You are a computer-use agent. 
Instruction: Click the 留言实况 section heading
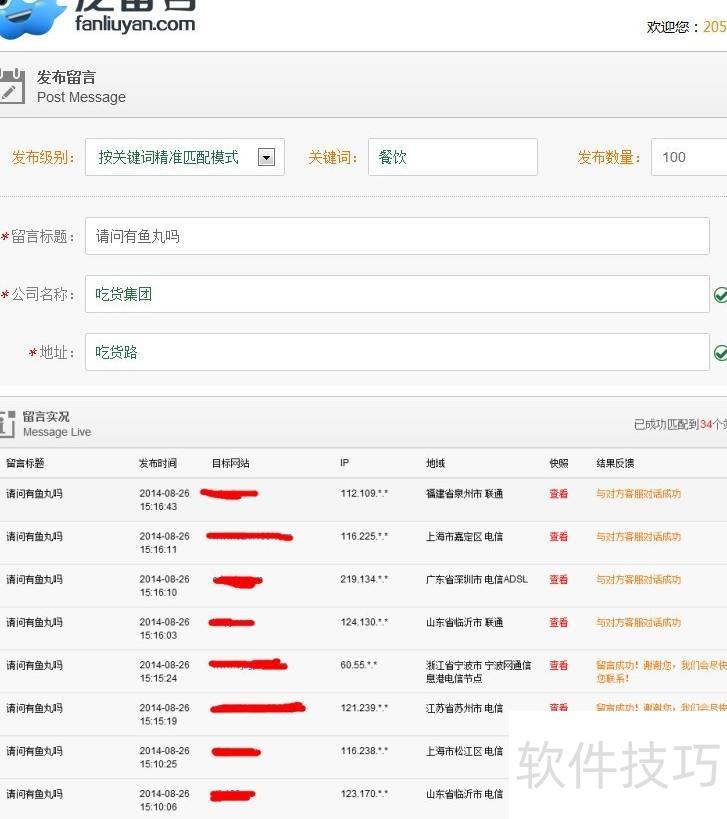(46, 416)
